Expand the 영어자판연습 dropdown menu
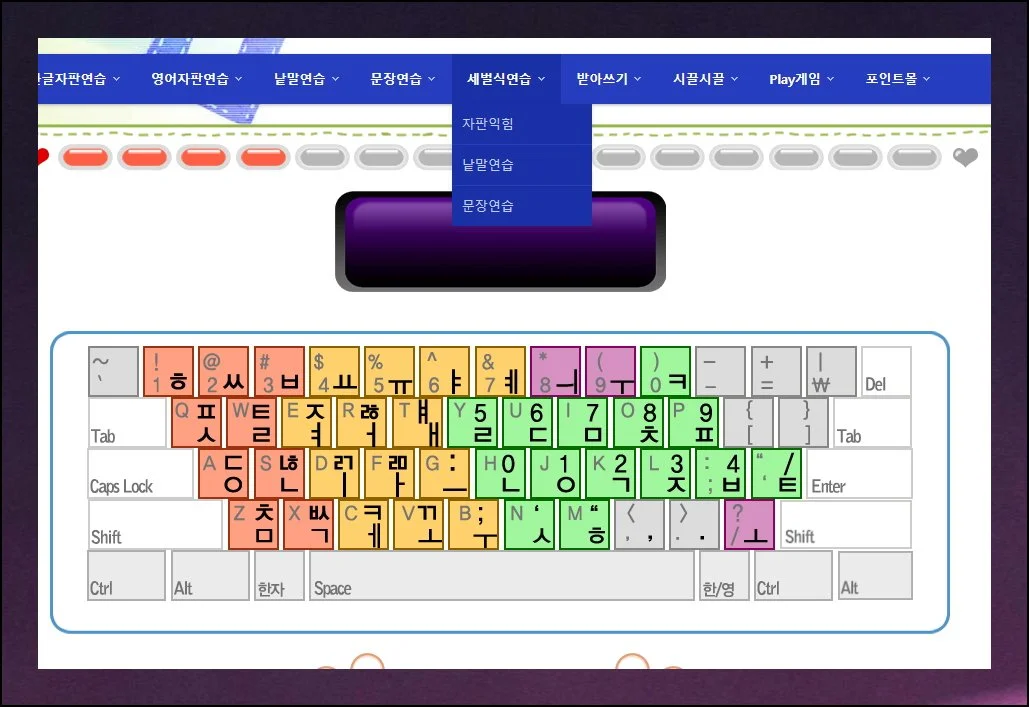This screenshot has width=1029, height=707. [197, 79]
